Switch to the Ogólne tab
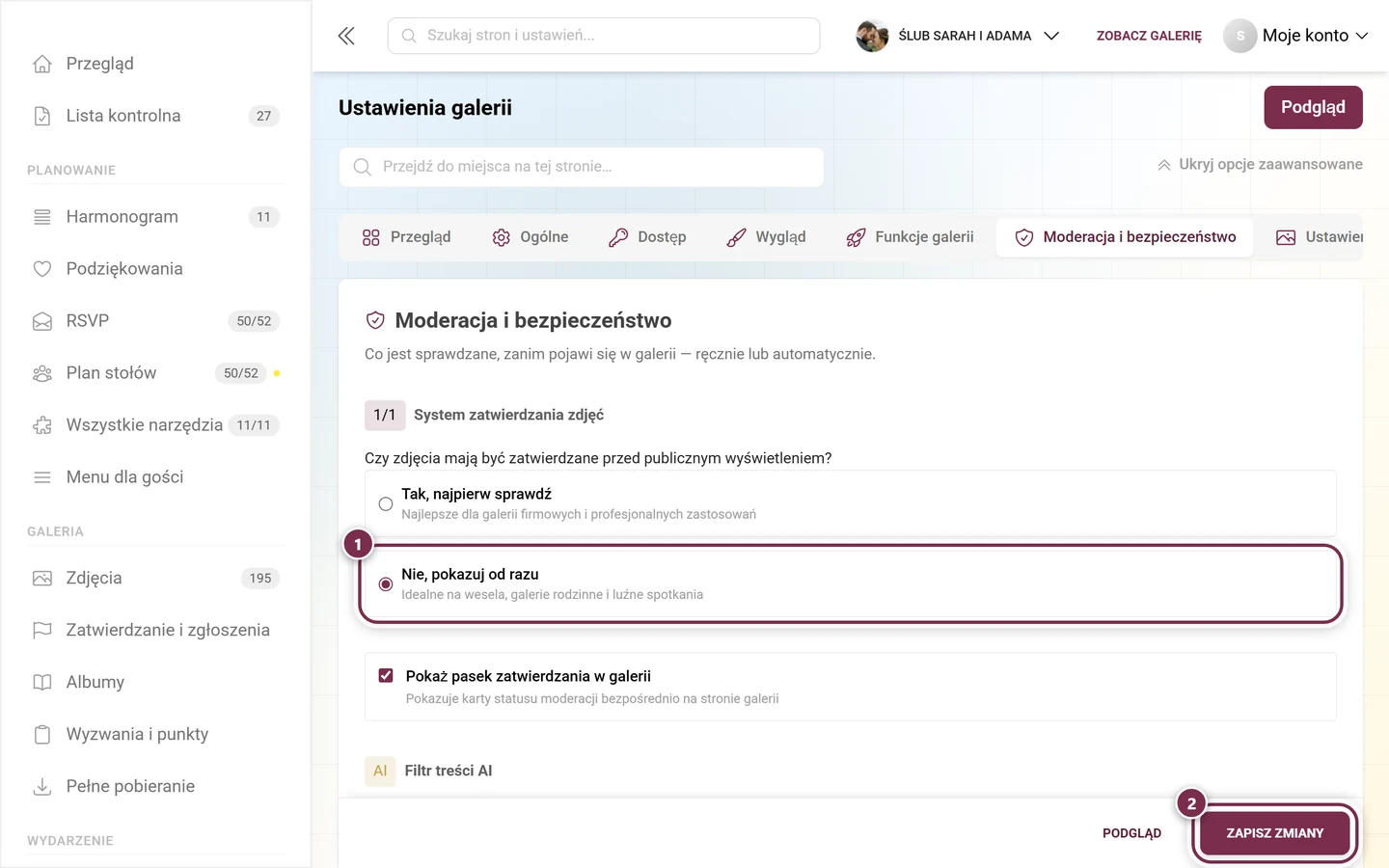Screen dimensions: 1389x868 click(531, 237)
